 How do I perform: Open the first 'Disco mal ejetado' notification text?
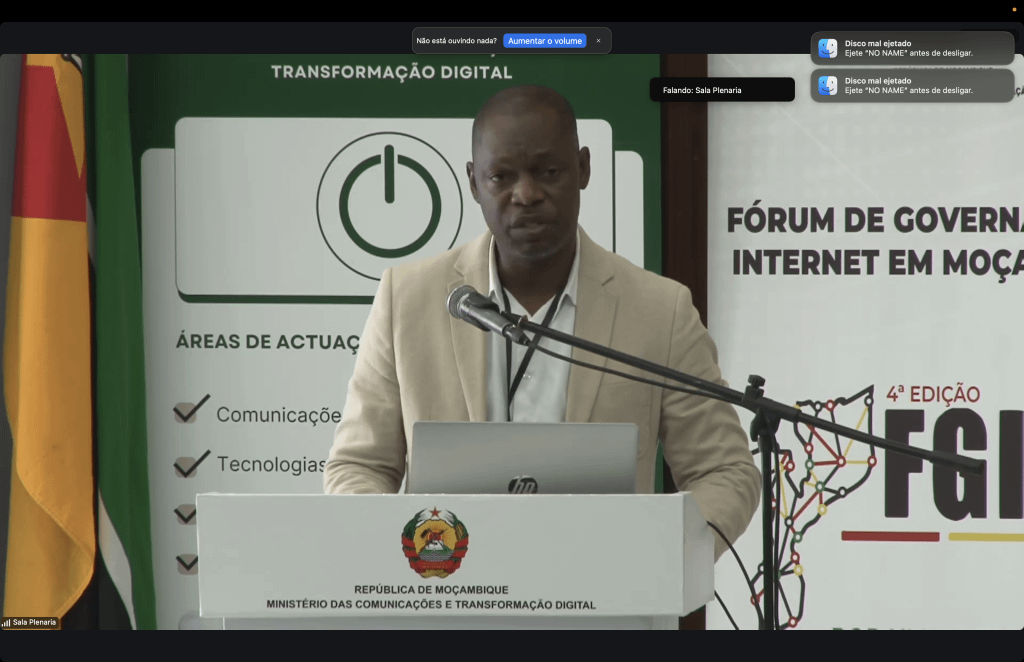tap(908, 48)
